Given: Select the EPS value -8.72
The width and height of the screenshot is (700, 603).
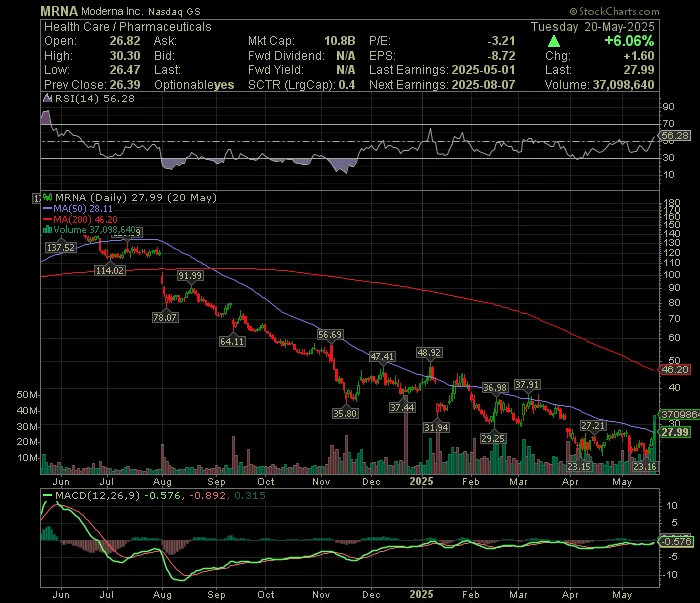Looking at the screenshot, I should (x=501, y=56).
